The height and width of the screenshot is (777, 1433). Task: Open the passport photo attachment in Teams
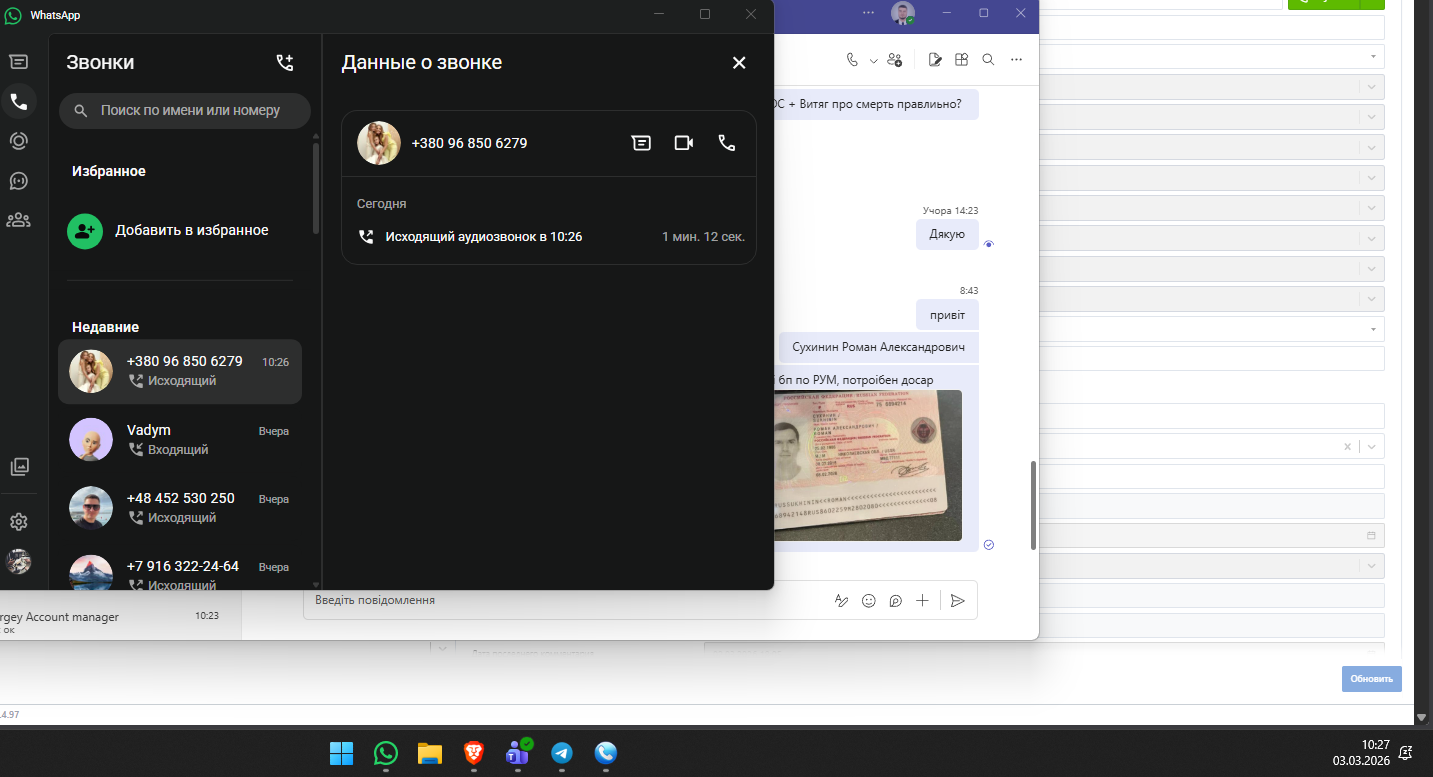(x=868, y=465)
